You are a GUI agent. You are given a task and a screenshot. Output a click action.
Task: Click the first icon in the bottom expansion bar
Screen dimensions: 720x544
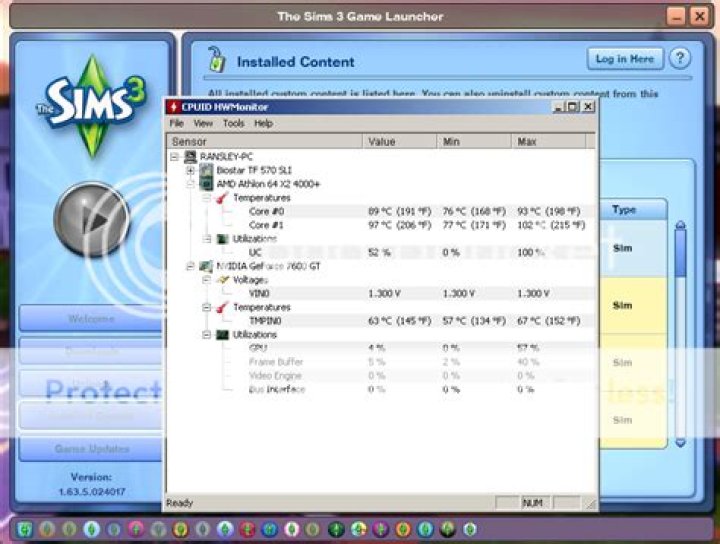[22, 529]
